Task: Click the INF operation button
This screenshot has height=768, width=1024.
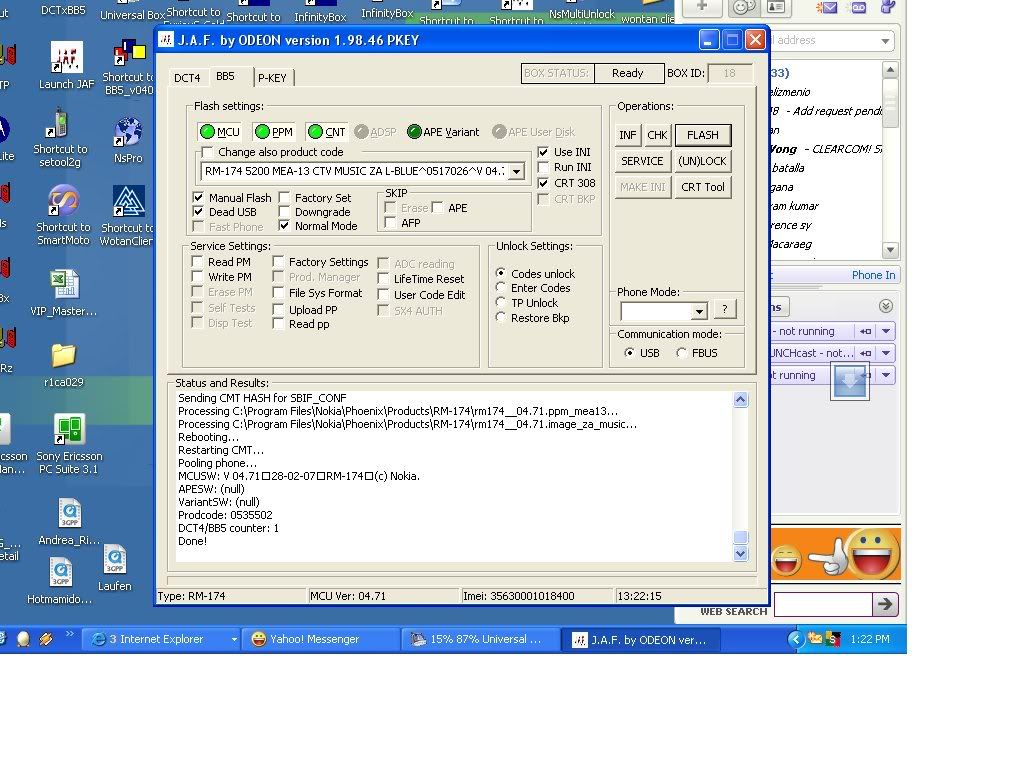Action: coord(628,135)
